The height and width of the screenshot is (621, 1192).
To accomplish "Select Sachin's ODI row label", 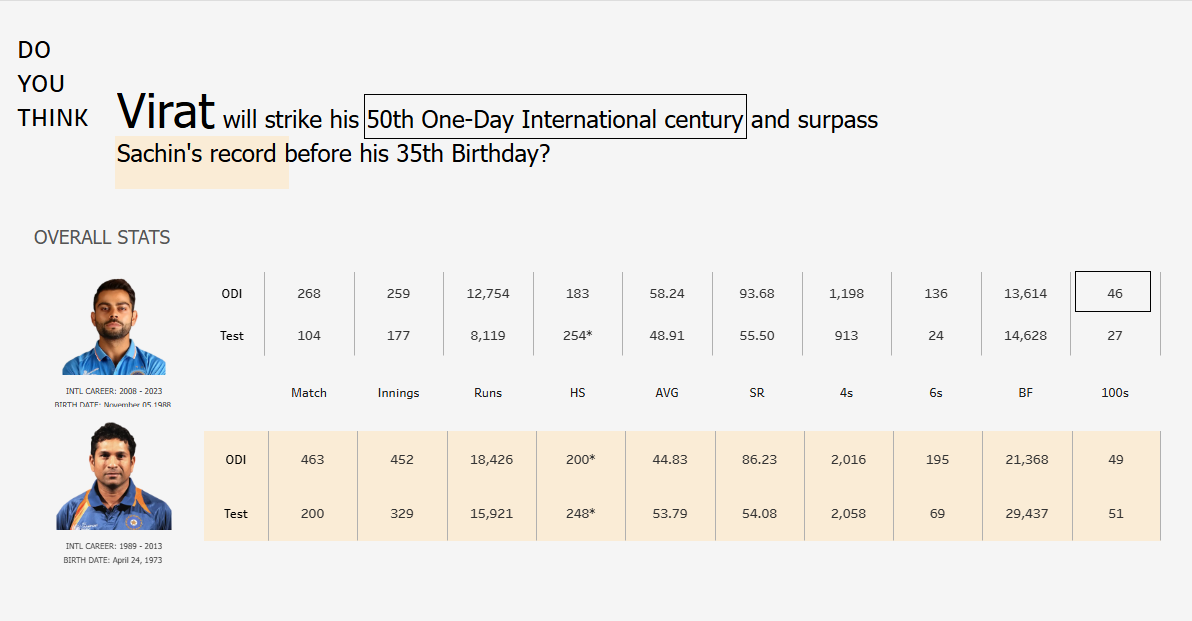I will (236, 460).
